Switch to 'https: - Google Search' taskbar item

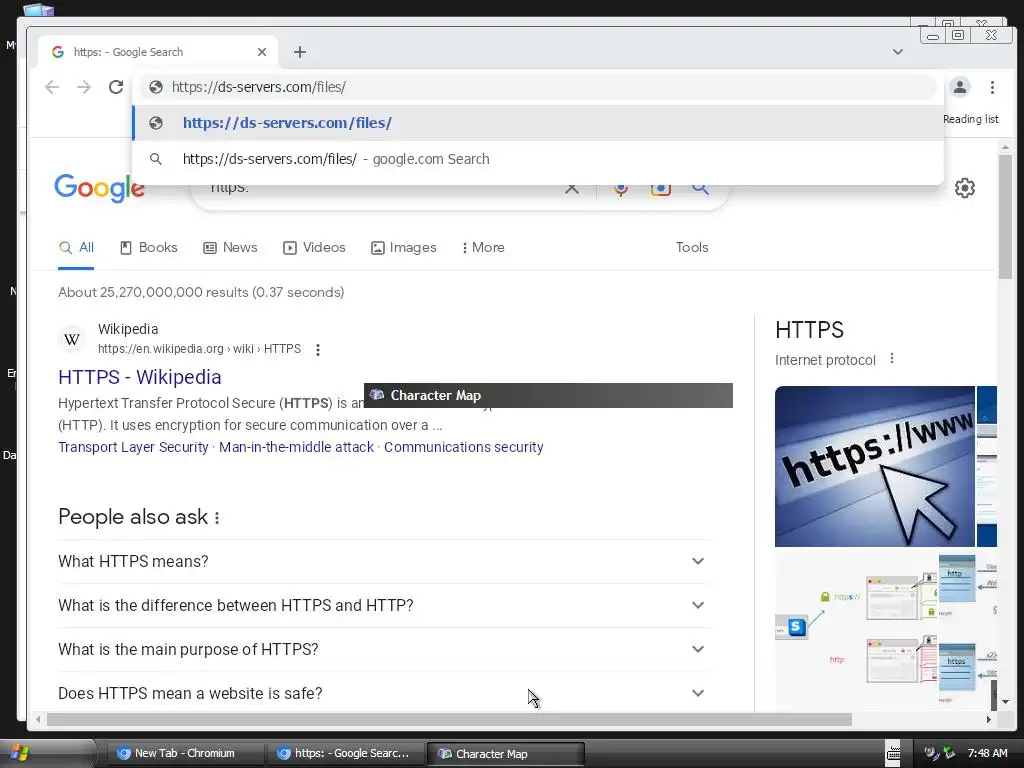point(345,754)
